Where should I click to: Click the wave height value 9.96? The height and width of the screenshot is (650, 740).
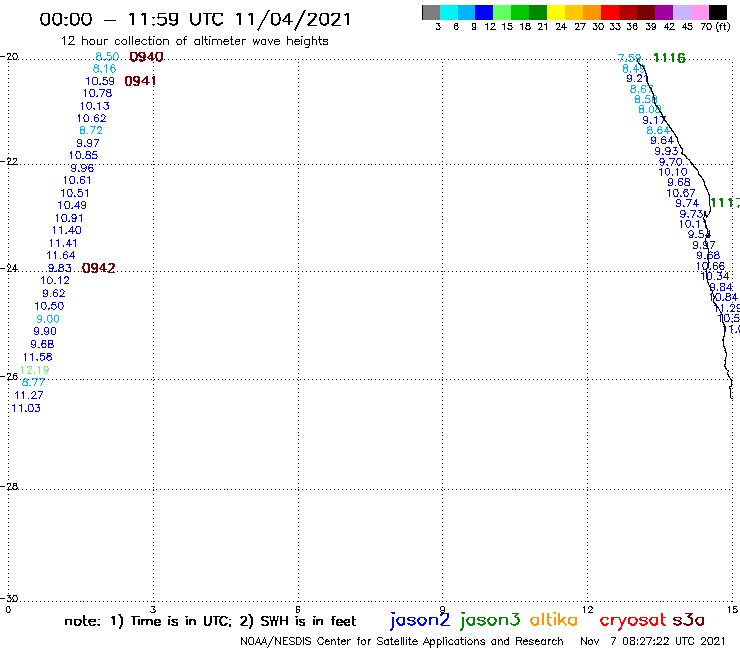tap(82, 168)
